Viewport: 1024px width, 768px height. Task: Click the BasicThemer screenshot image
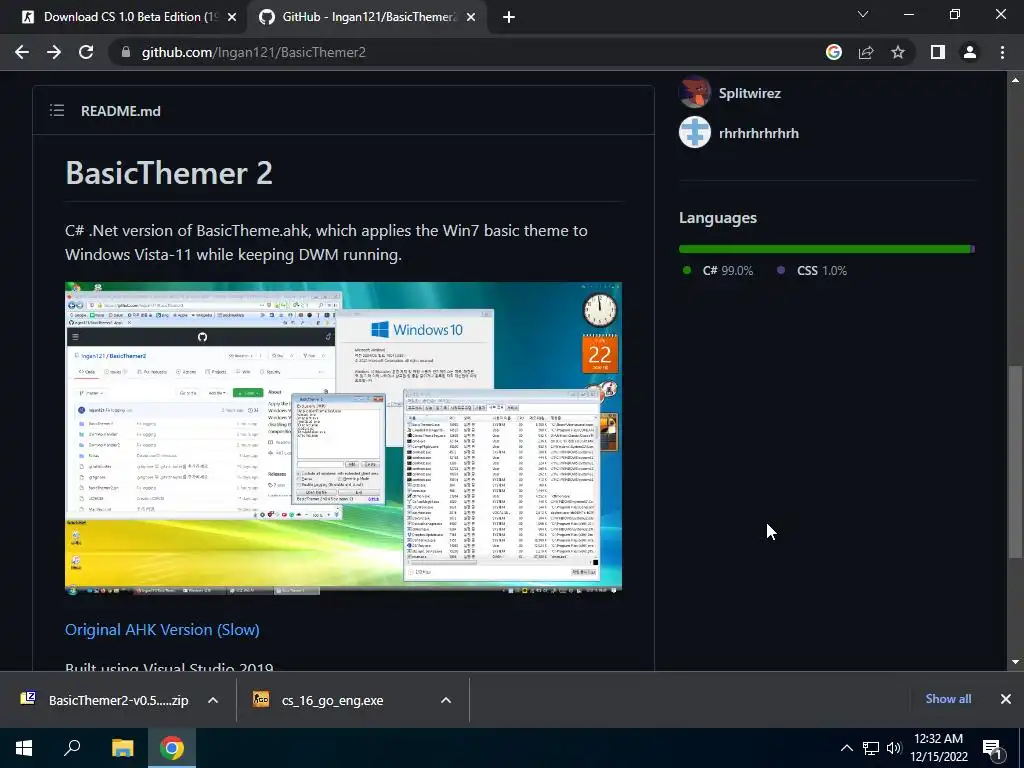pos(344,438)
